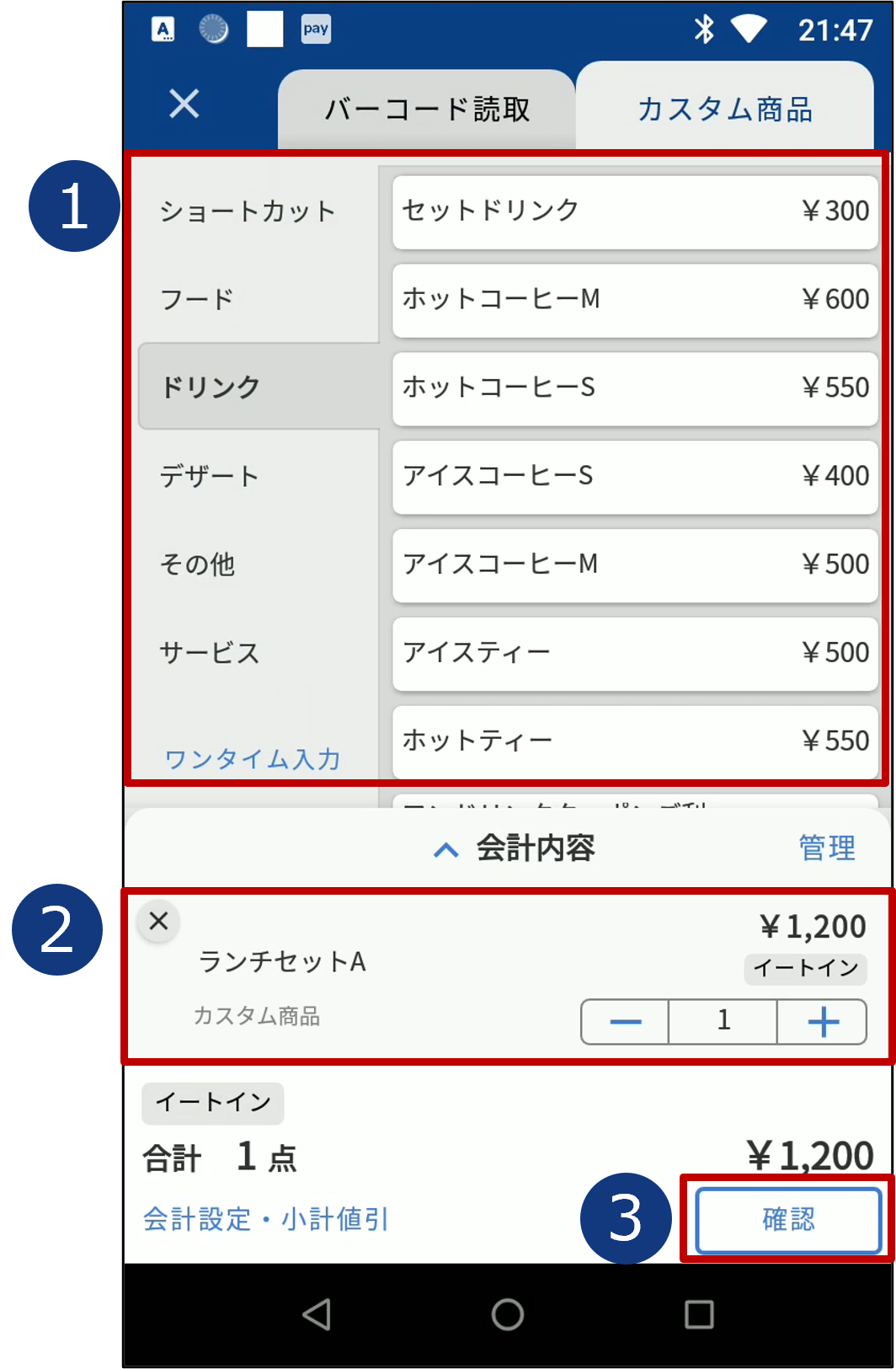Screen dimensions: 896x1369
Task: Toggle the イートイン tag on ランチセットA
Action: click(x=805, y=968)
